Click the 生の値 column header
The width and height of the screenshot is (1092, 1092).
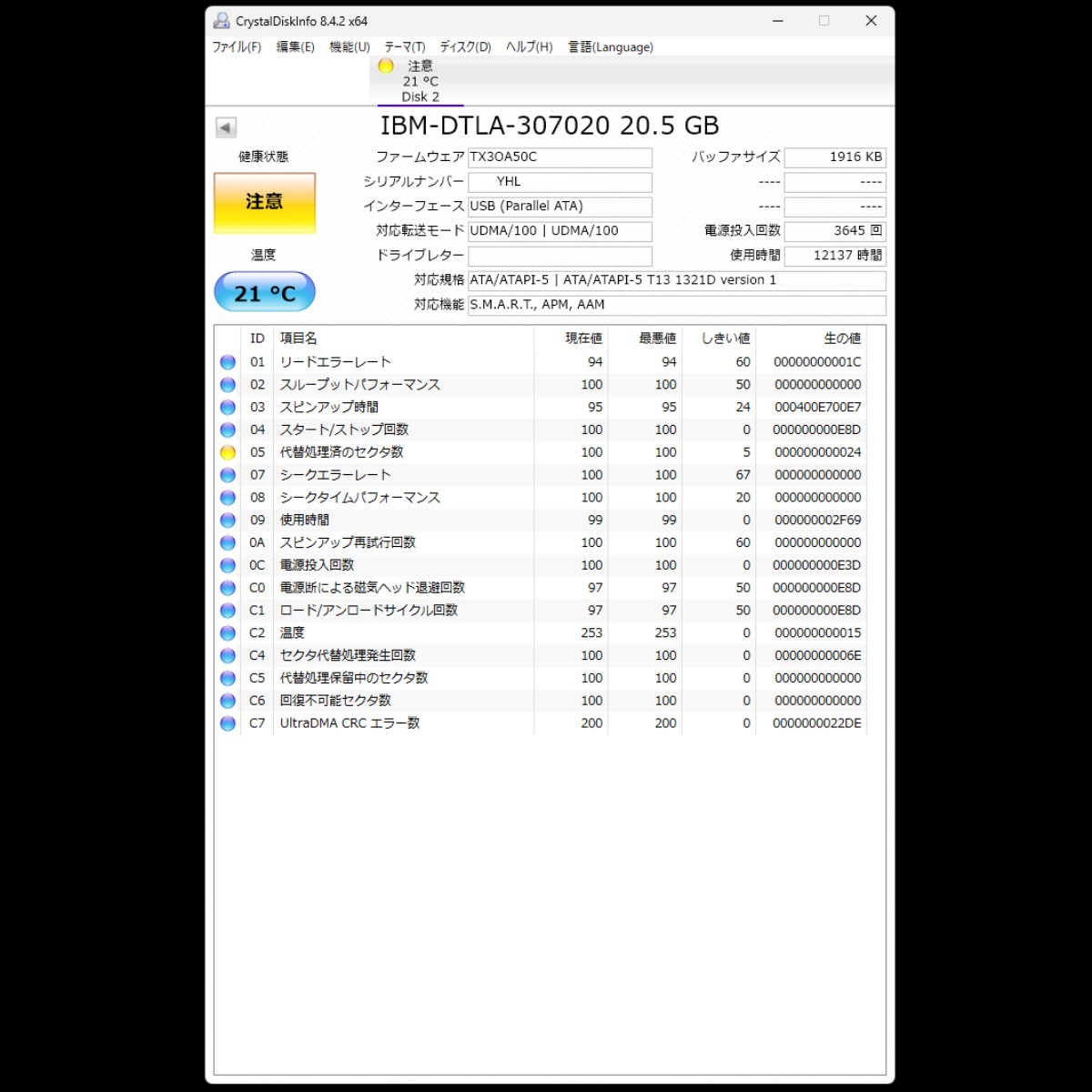[843, 339]
